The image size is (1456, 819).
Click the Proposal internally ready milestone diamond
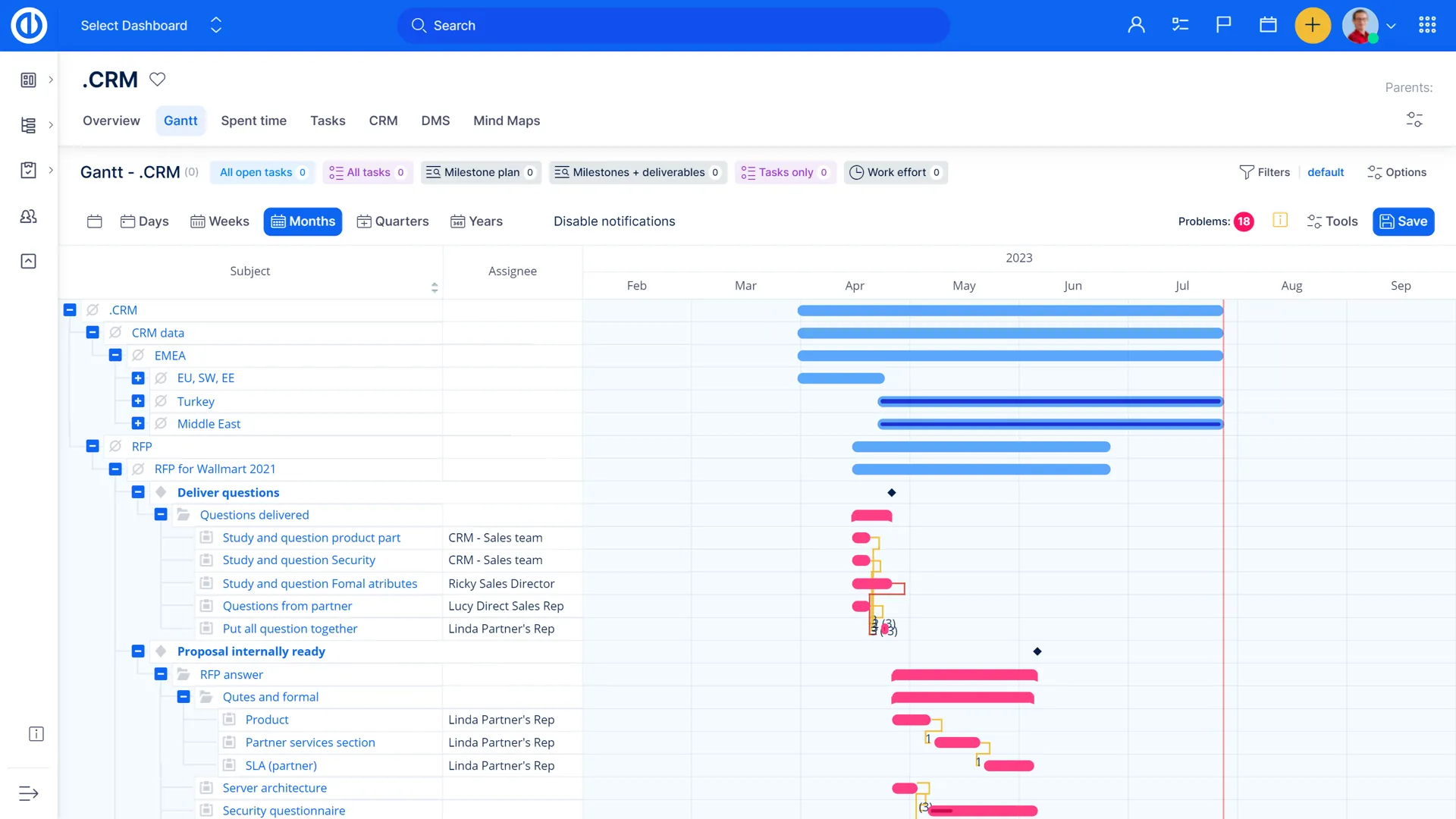click(x=1037, y=651)
